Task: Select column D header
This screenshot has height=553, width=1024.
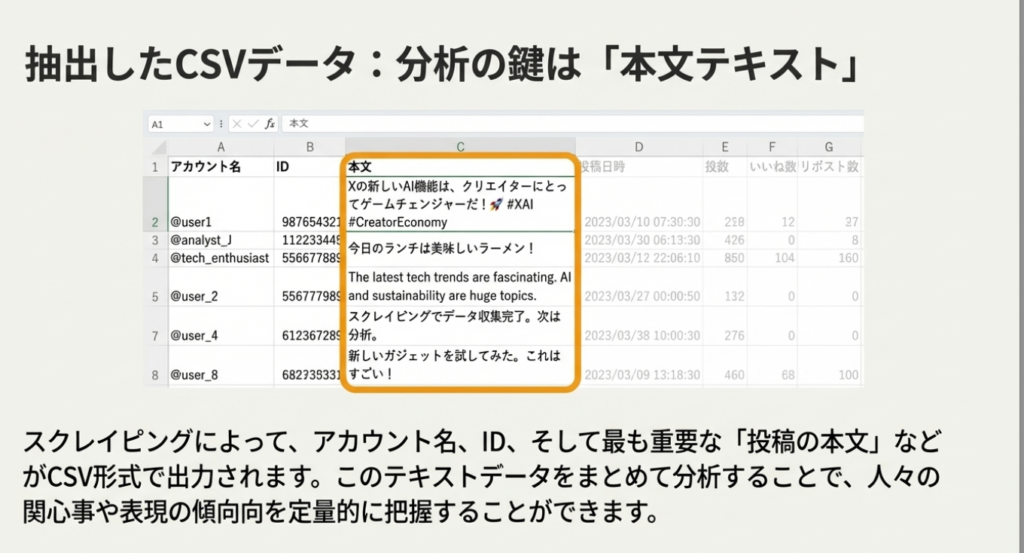Action: tap(638, 147)
